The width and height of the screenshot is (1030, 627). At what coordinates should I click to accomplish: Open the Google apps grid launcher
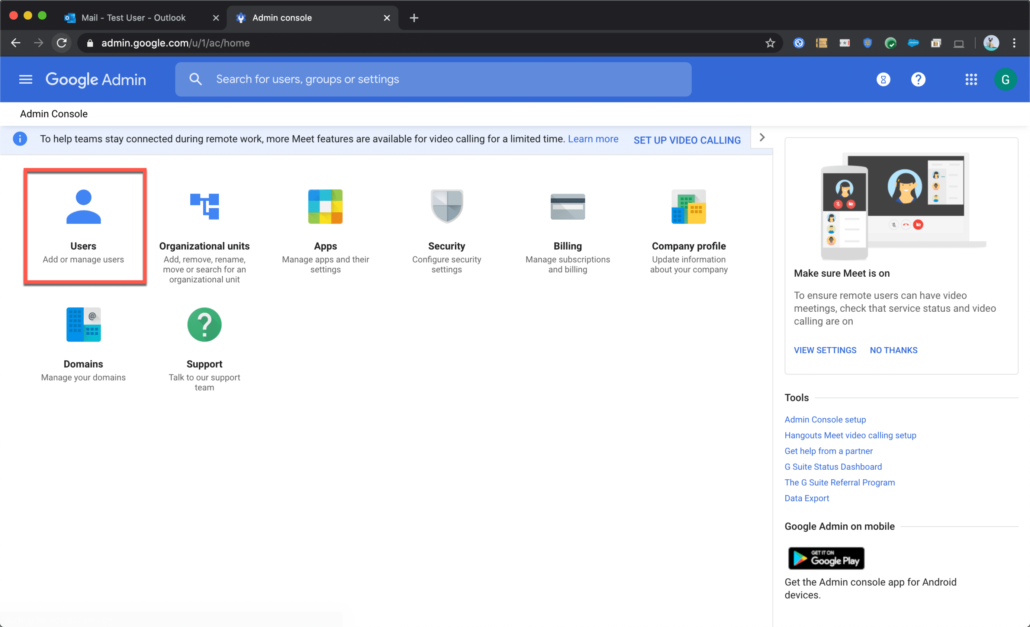(x=971, y=79)
